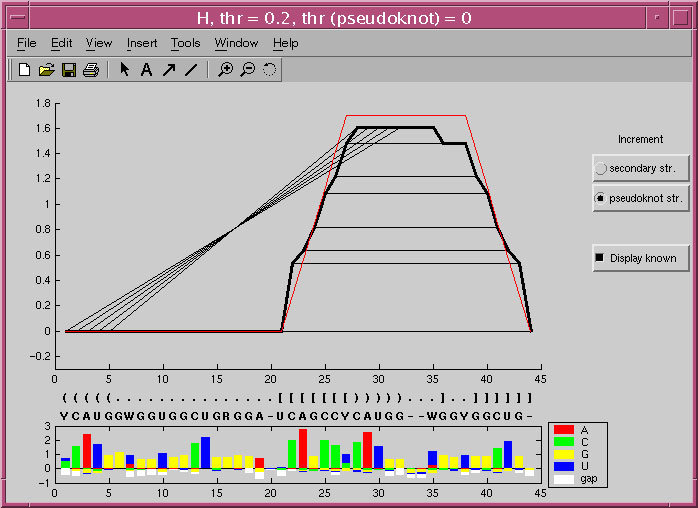Activate the Rotate 3D tool
The width and height of the screenshot is (698, 508).
click(x=269, y=70)
